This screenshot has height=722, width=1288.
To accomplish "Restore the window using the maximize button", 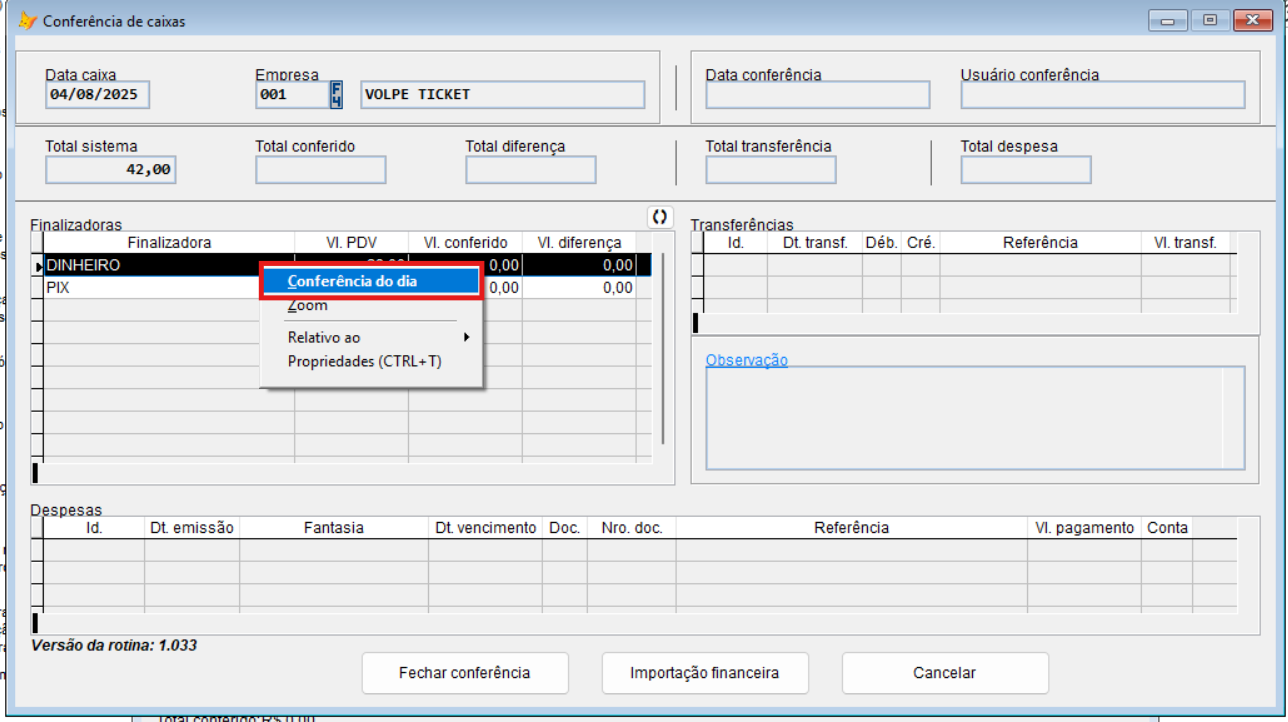I will pos(1210,21).
